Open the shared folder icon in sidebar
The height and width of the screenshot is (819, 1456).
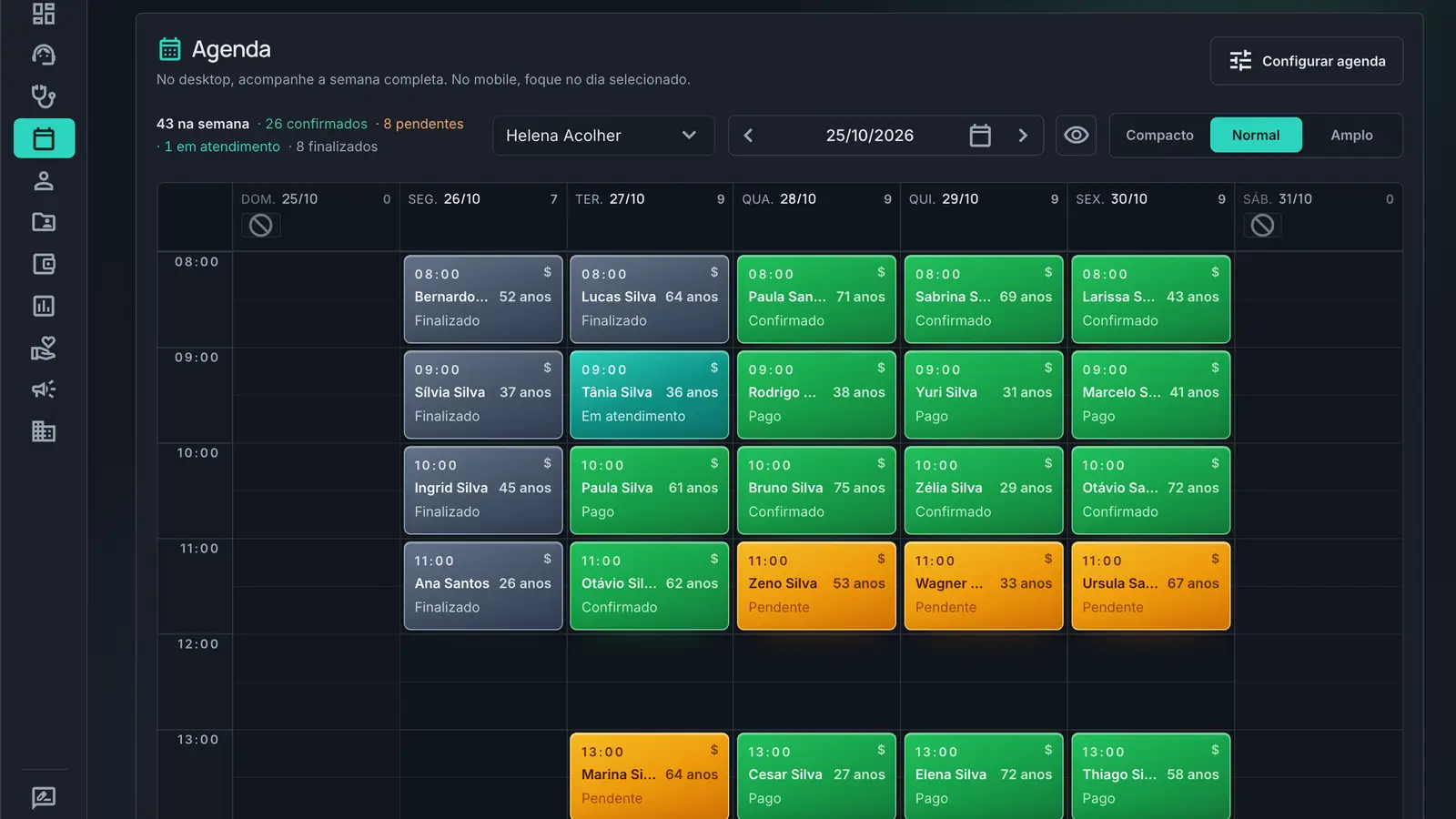(x=44, y=222)
